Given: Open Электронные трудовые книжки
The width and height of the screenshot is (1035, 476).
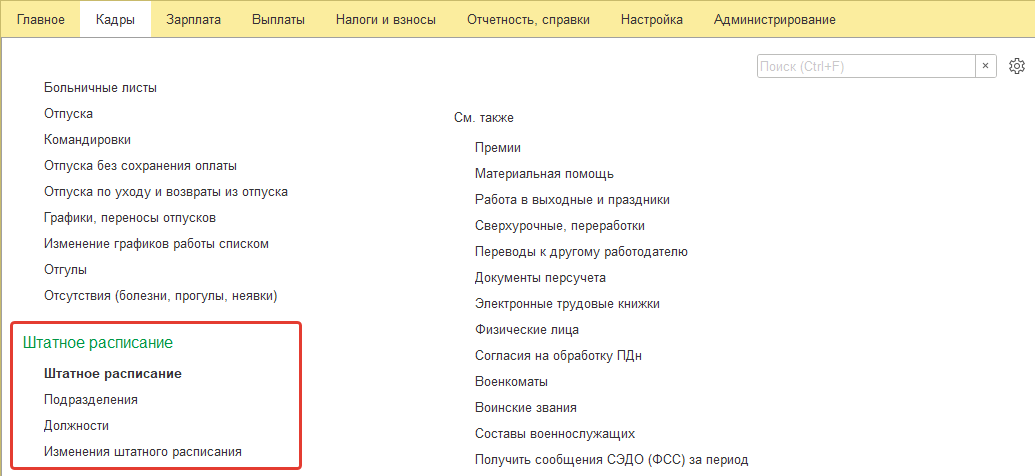Looking at the screenshot, I should [567, 304].
